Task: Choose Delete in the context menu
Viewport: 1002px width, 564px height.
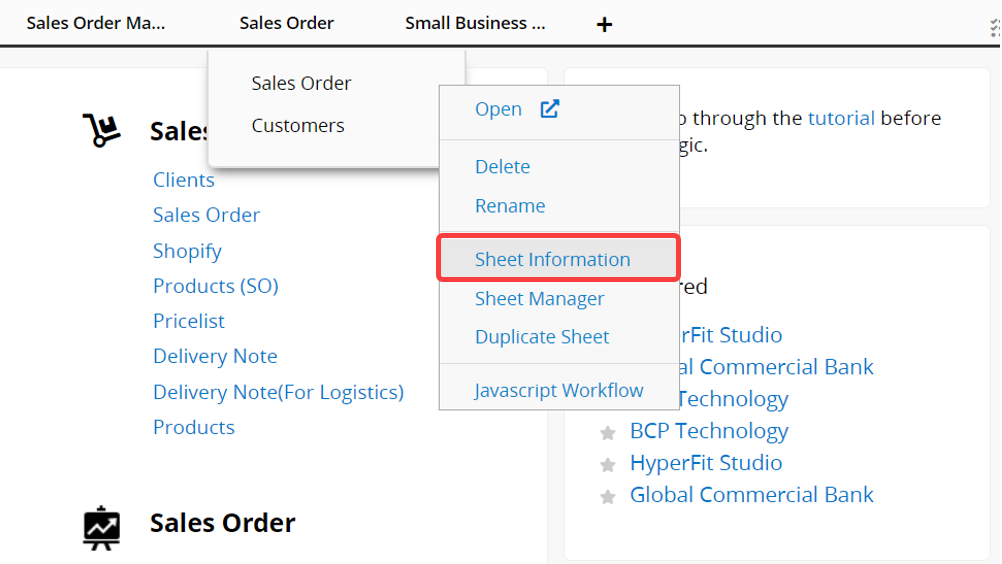Action: [x=502, y=167]
